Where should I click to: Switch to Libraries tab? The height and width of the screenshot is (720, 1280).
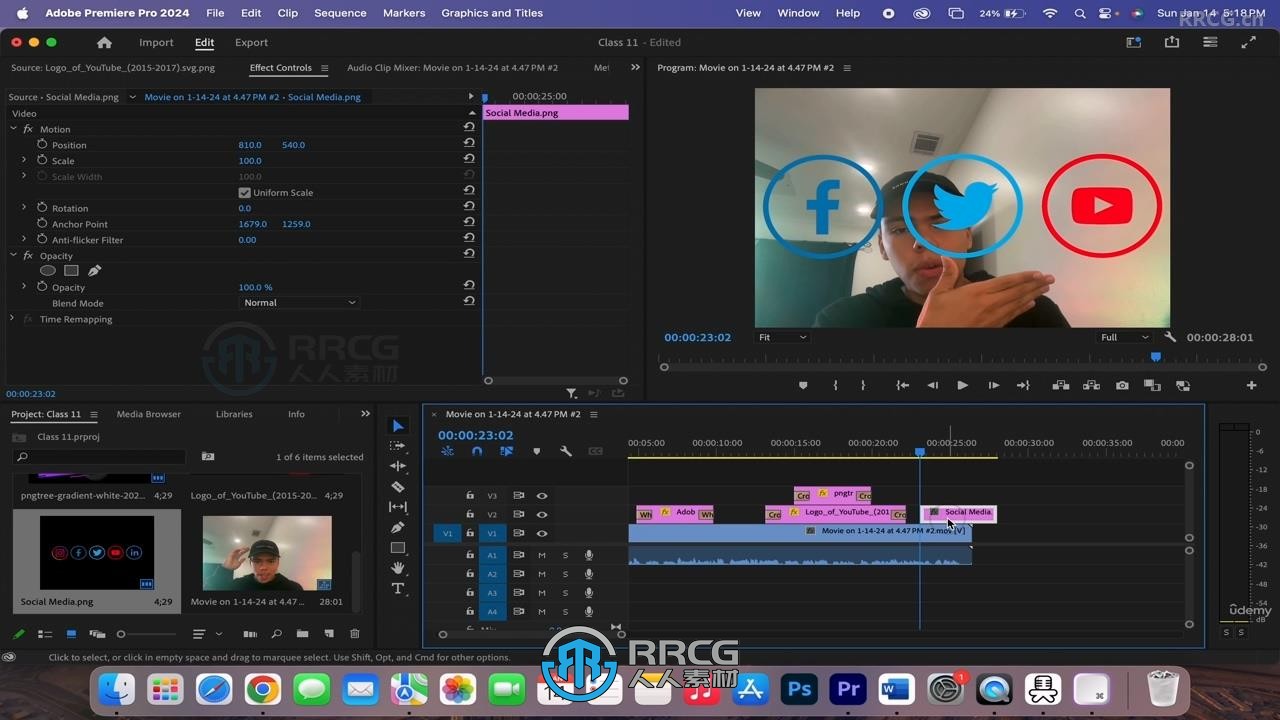coord(234,414)
